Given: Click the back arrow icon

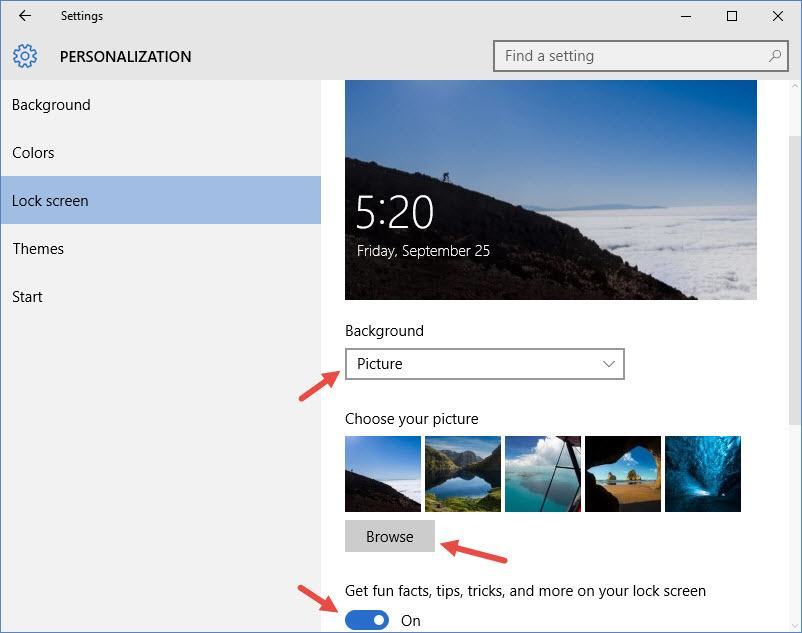Looking at the screenshot, I should click(24, 16).
